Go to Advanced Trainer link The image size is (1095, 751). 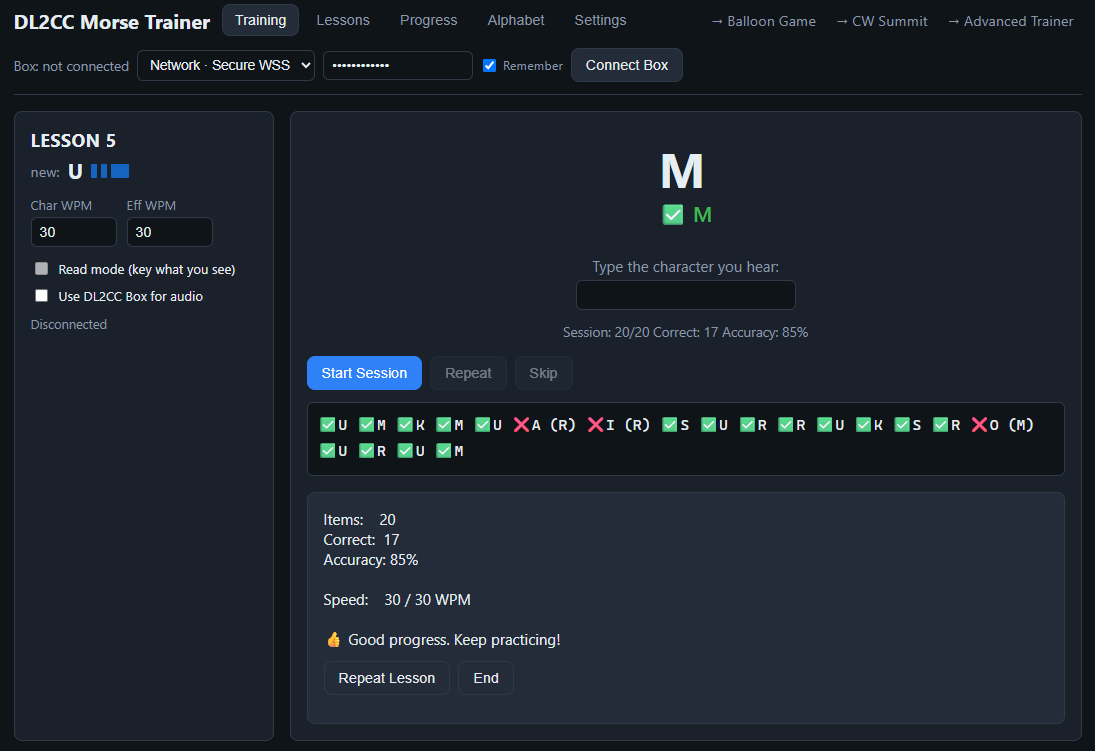pyautogui.click(x=1010, y=22)
